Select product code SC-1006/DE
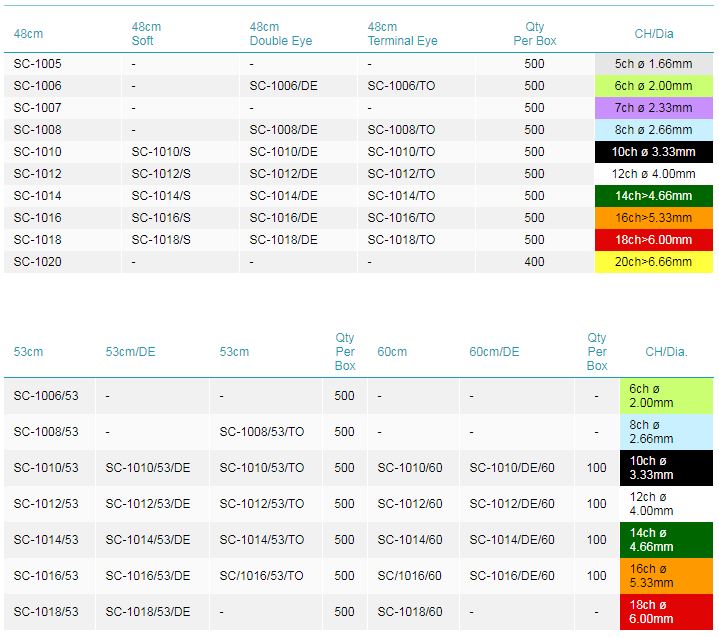 coord(283,86)
